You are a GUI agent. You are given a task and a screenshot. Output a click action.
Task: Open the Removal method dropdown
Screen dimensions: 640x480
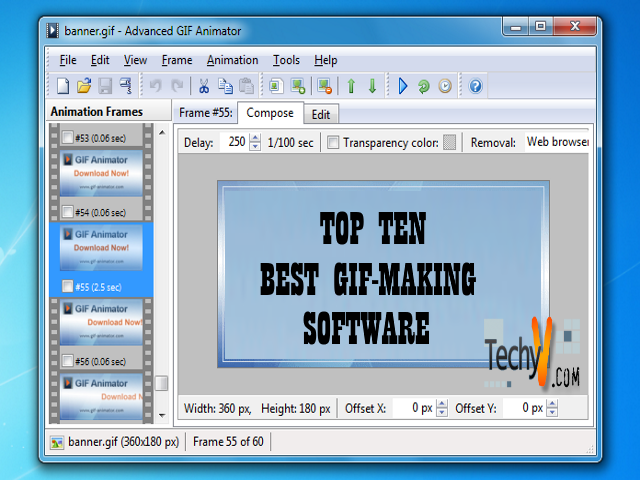coord(557,143)
